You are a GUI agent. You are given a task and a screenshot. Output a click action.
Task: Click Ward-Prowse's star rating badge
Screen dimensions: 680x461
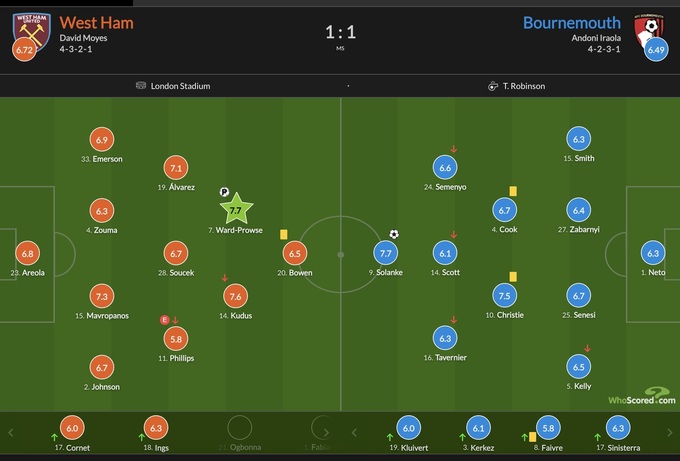point(236,211)
